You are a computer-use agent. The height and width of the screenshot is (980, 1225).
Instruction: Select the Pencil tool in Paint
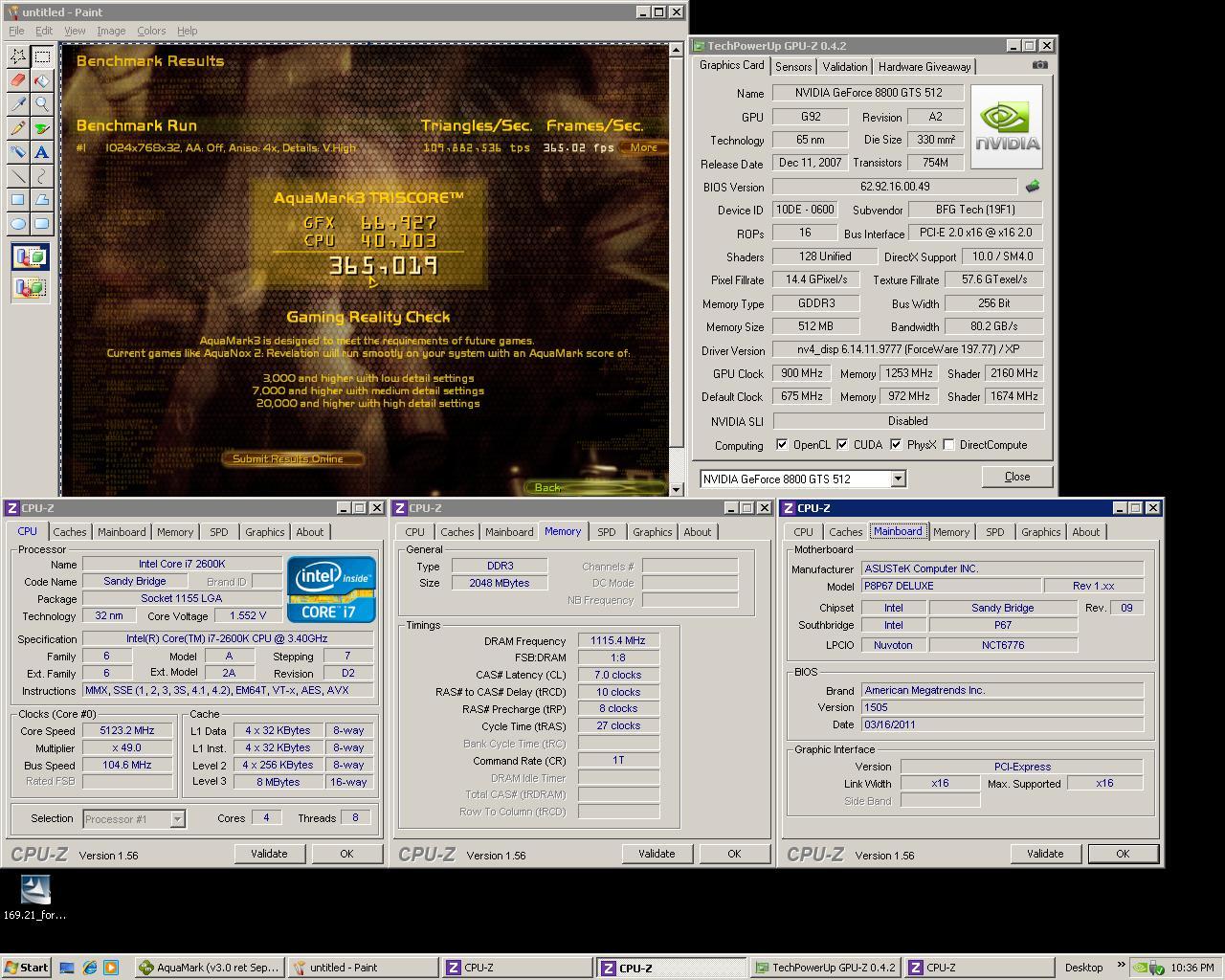pyautogui.click(x=17, y=128)
